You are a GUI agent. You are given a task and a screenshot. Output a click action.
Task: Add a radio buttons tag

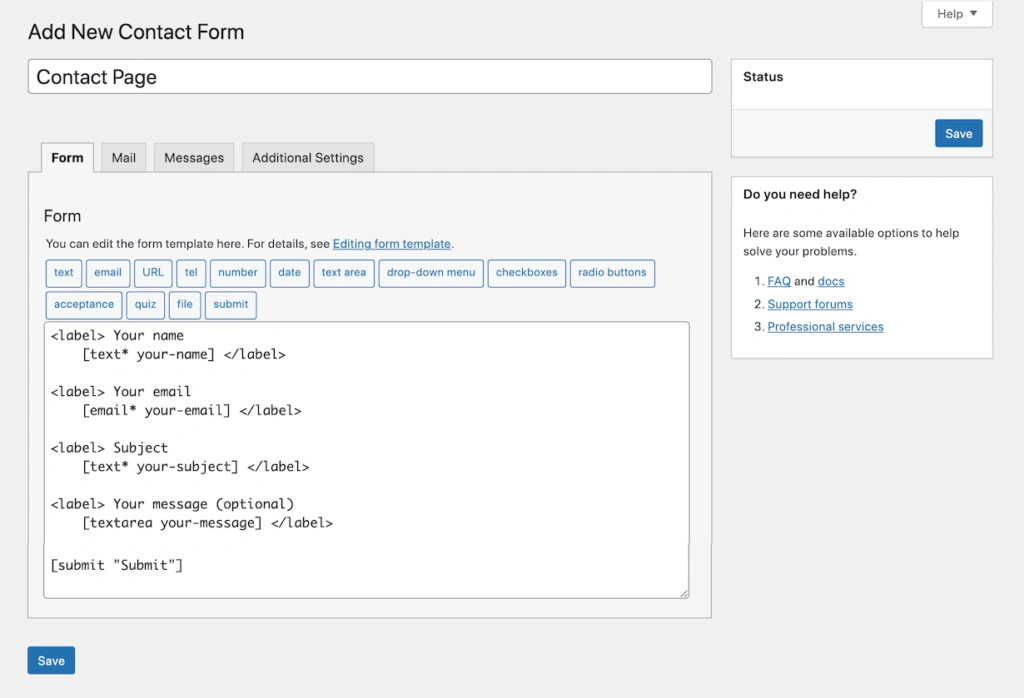pos(612,273)
